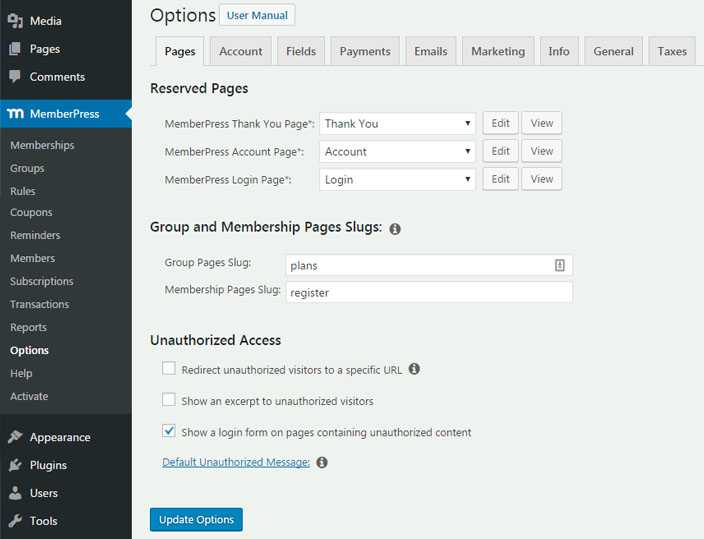Open the MemberPress Account Page dropdown

397,152
